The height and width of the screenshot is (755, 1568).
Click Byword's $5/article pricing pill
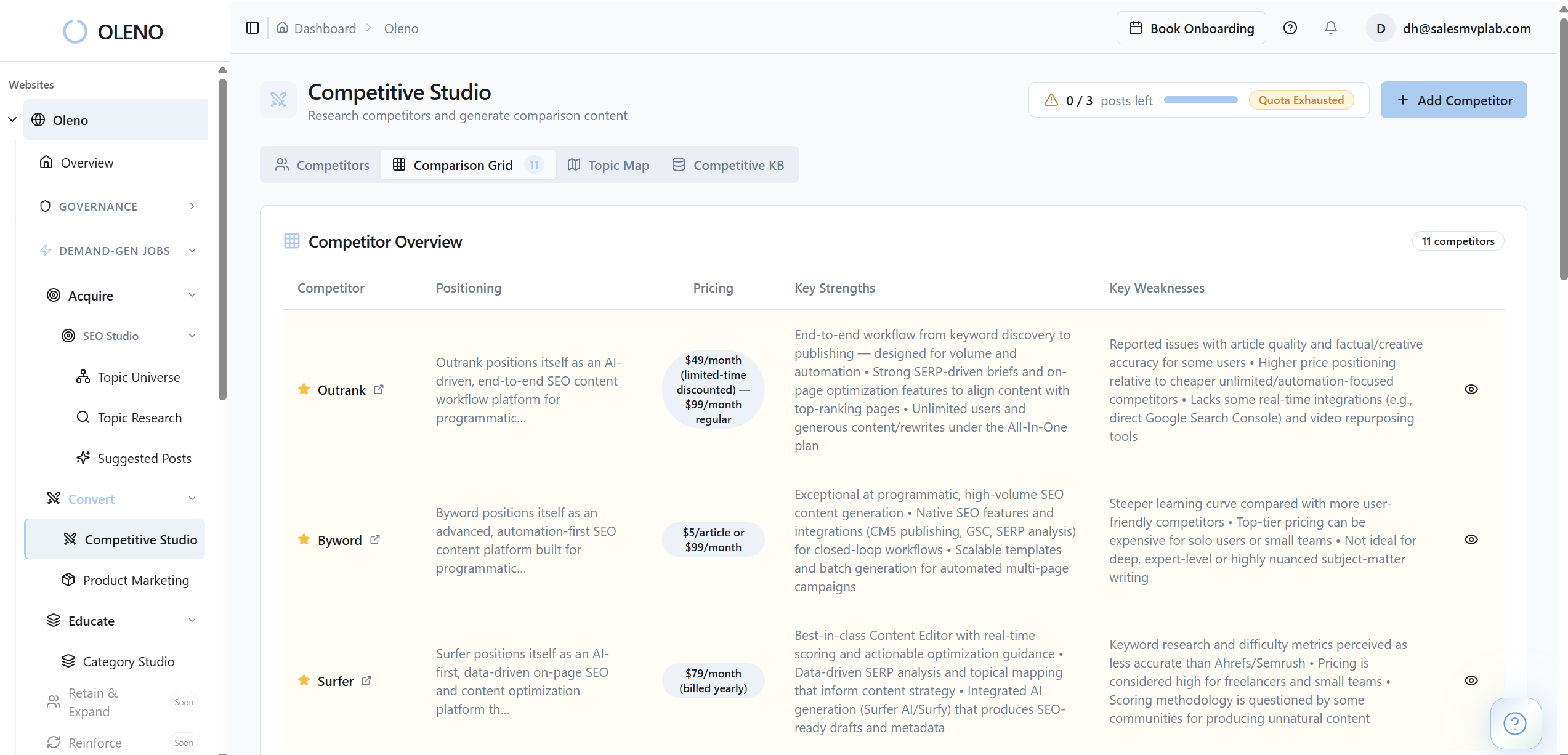point(713,539)
